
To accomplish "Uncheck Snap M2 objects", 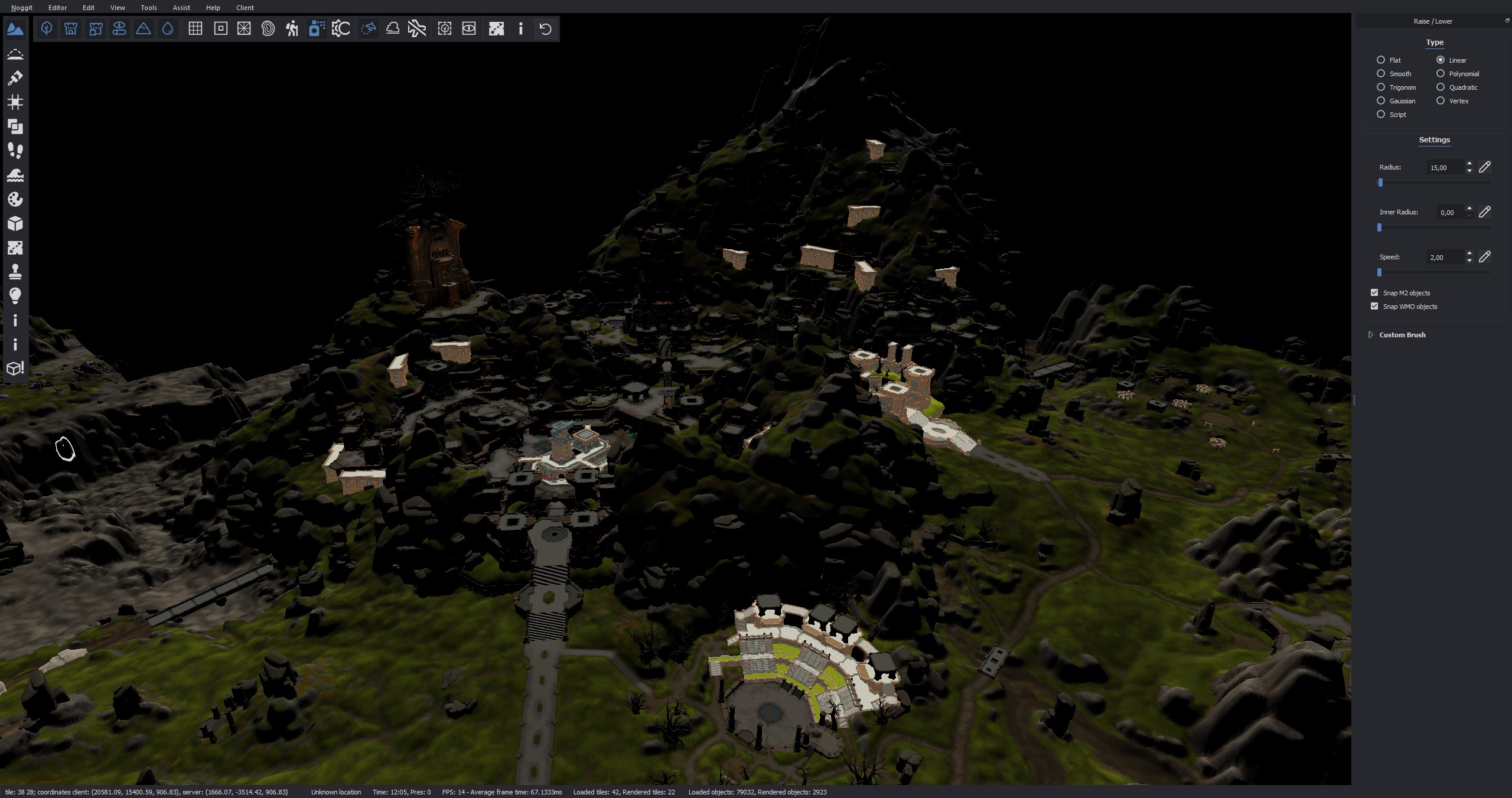I will tap(1374, 293).
